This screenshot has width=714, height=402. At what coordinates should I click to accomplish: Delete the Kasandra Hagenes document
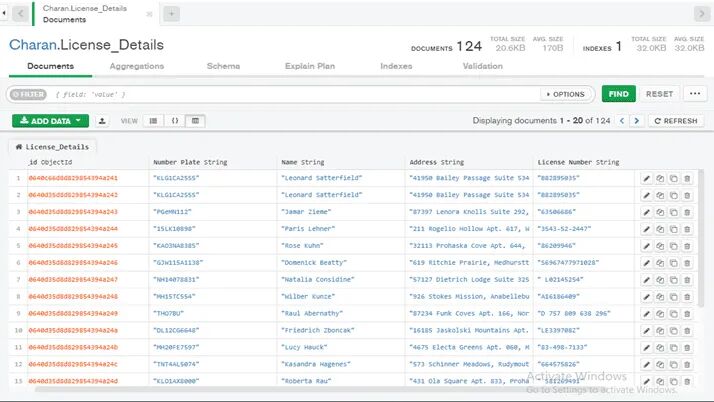(x=687, y=364)
